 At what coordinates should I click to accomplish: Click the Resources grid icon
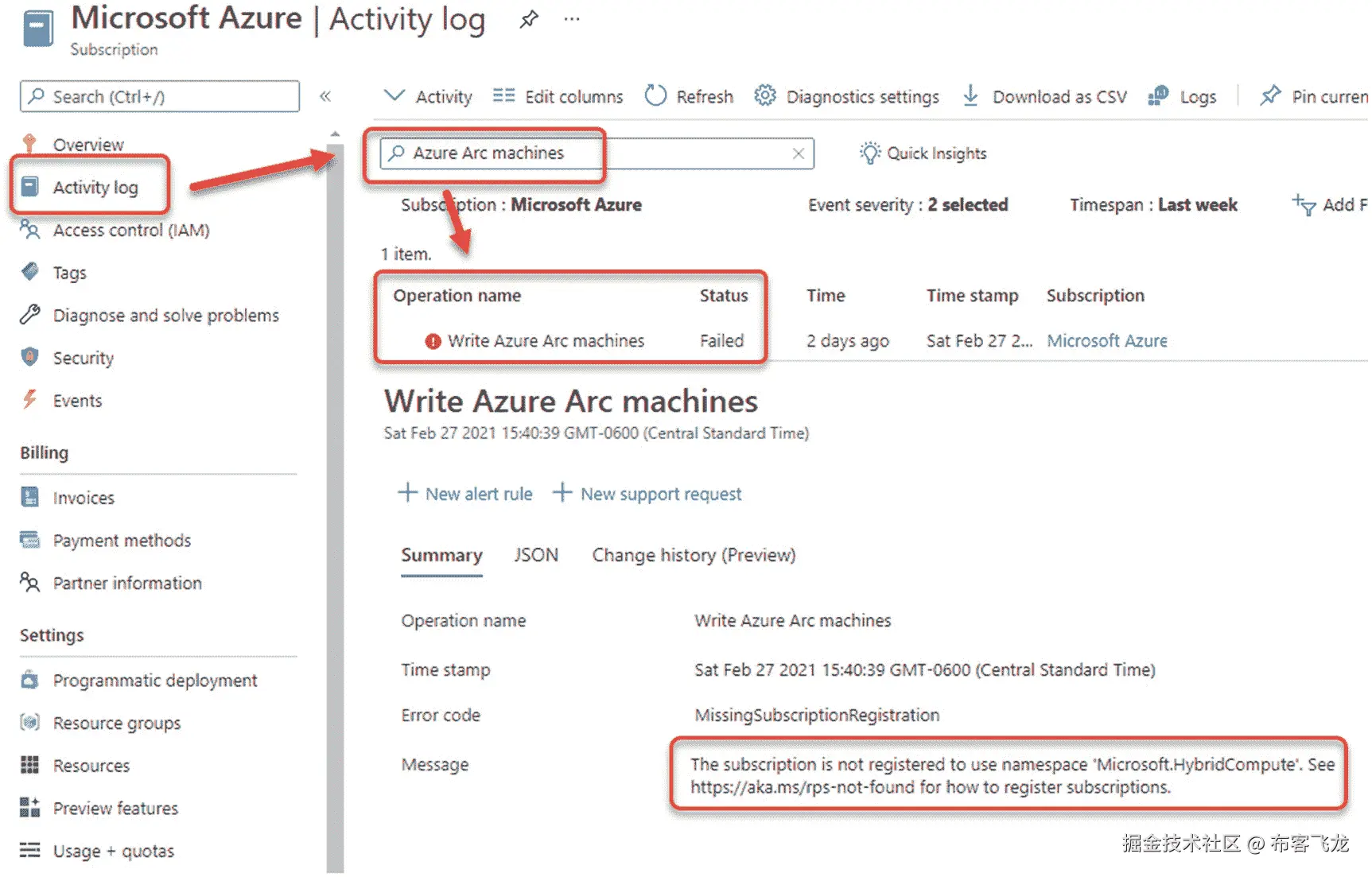pyautogui.click(x=30, y=765)
